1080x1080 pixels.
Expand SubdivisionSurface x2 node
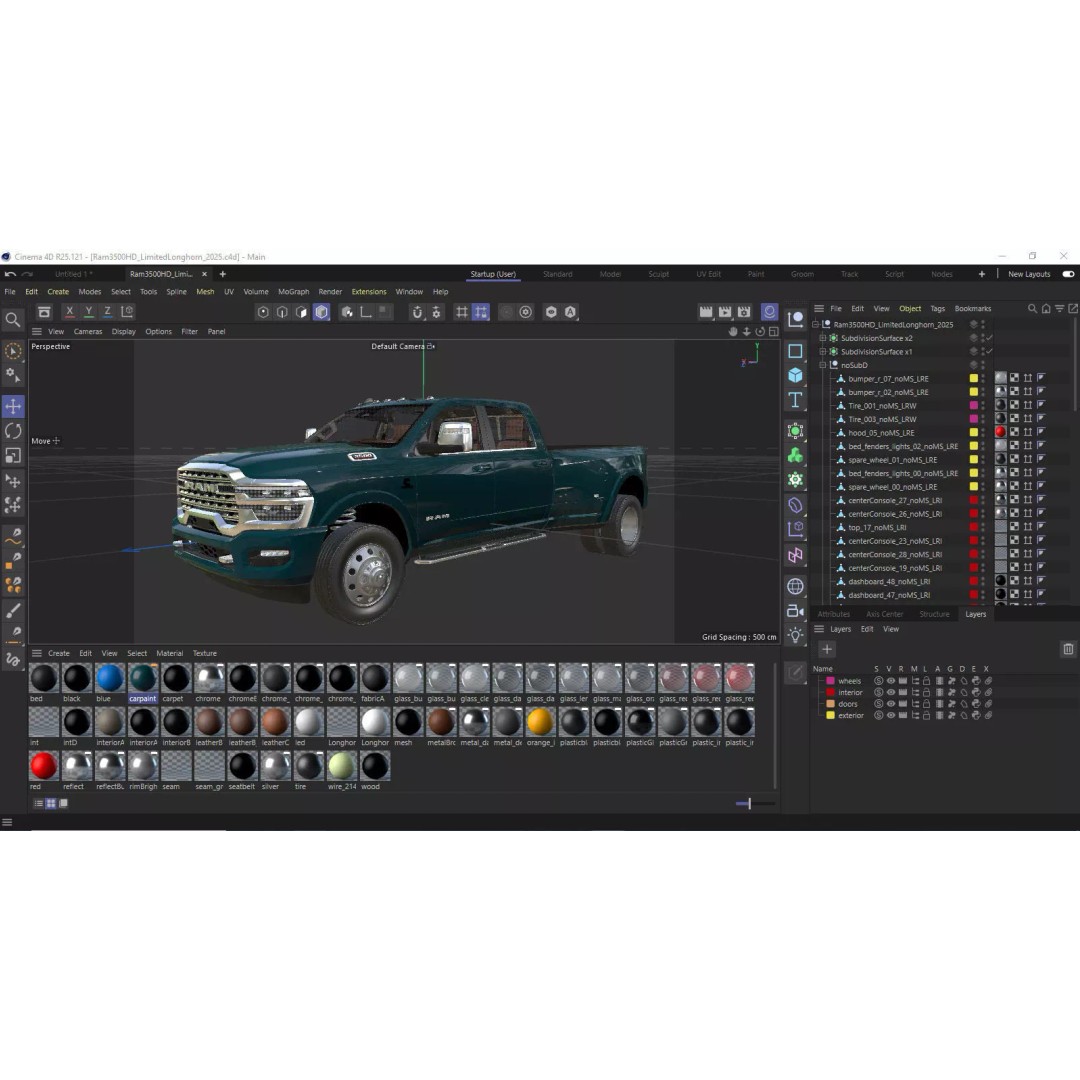click(x=822, y=338)
